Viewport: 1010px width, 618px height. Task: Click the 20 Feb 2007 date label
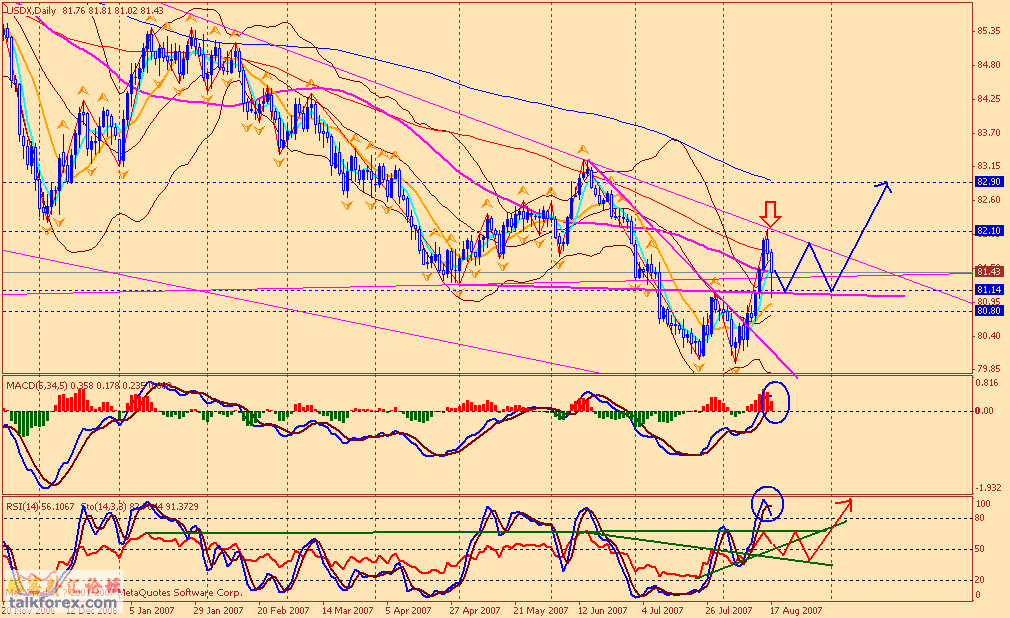pos(283,610)
